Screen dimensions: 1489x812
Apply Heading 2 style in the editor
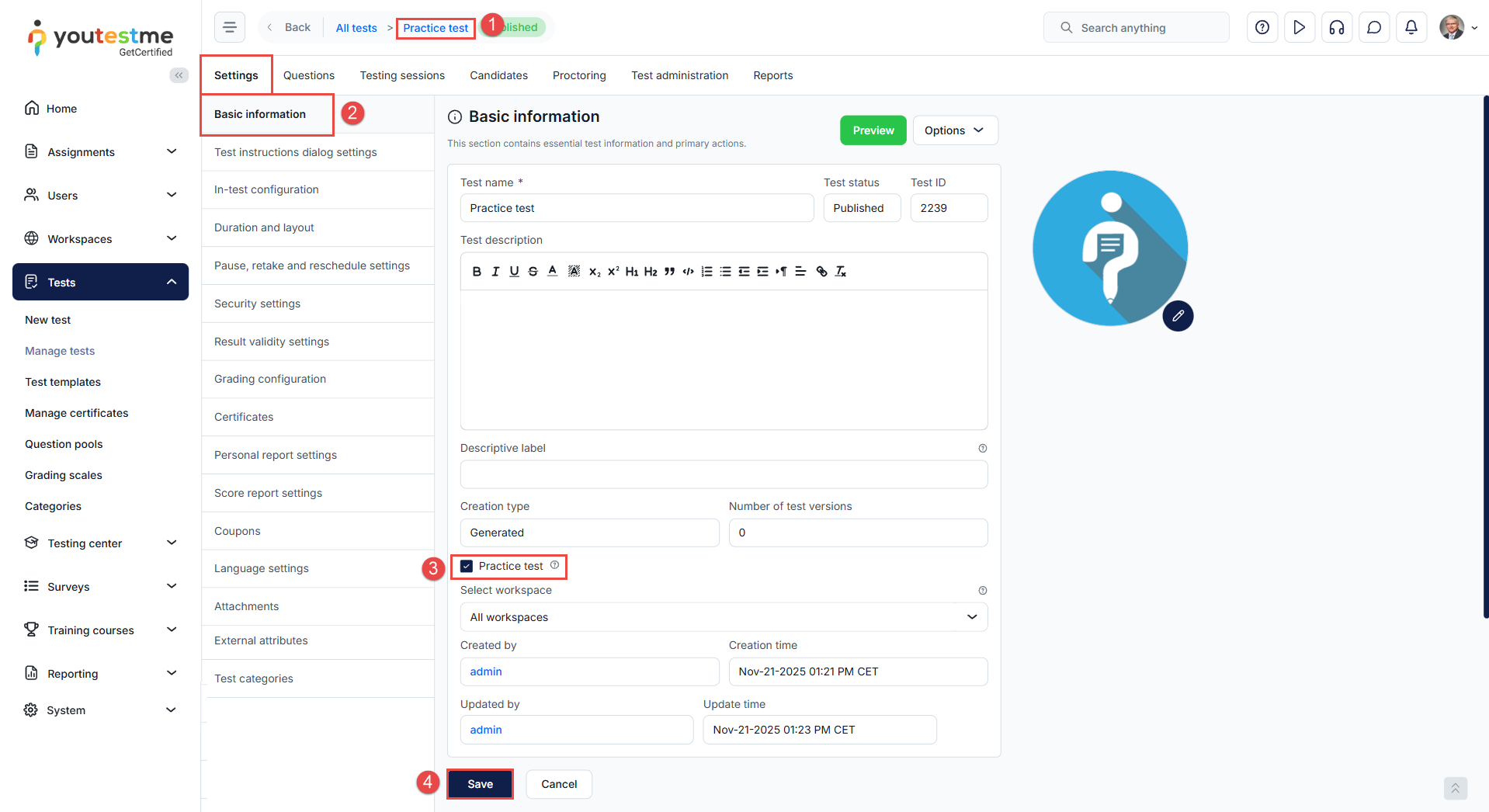pyautogui.click(x=651, y=272)
